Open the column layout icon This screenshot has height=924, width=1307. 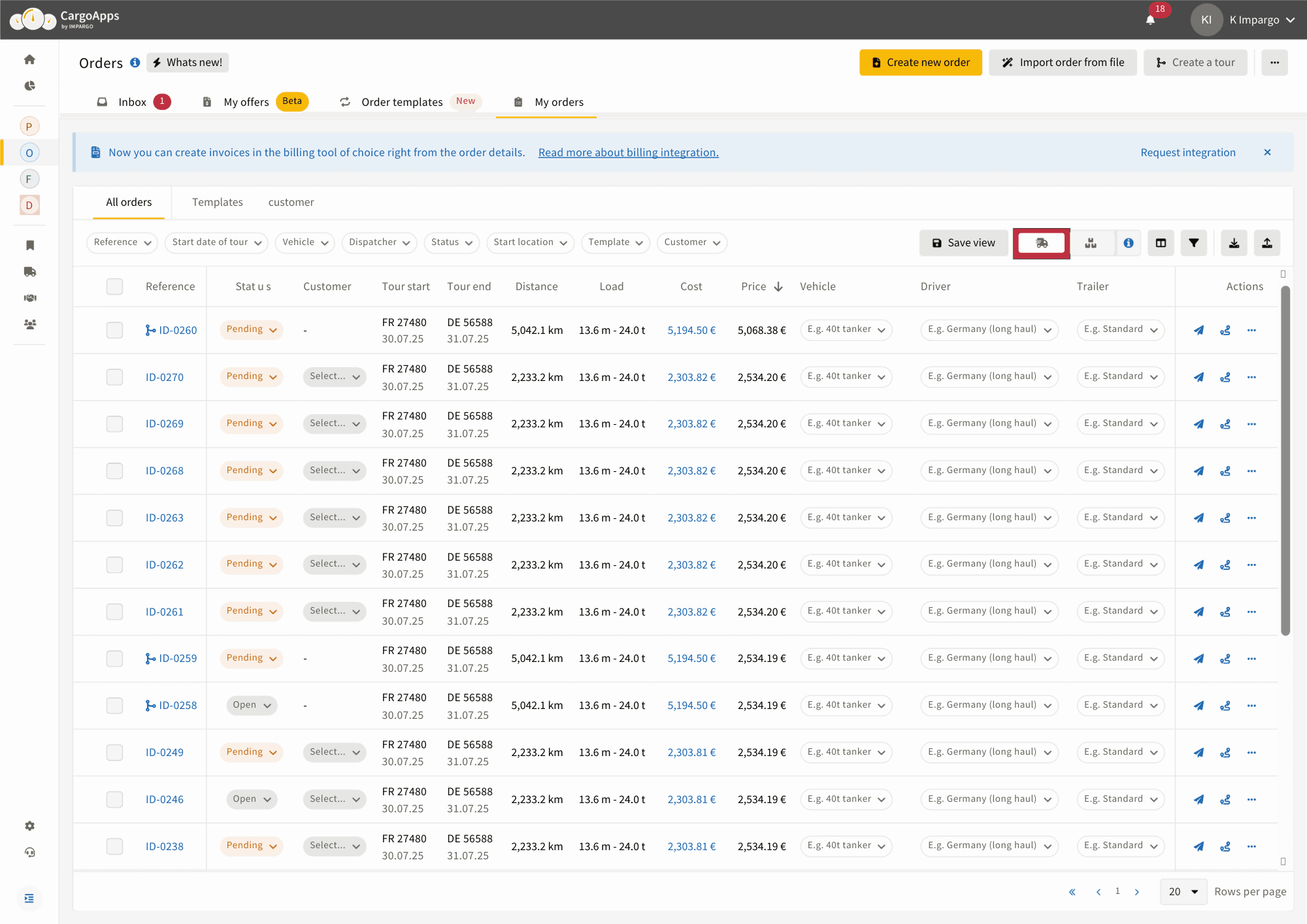click(x=1161, y=243)
